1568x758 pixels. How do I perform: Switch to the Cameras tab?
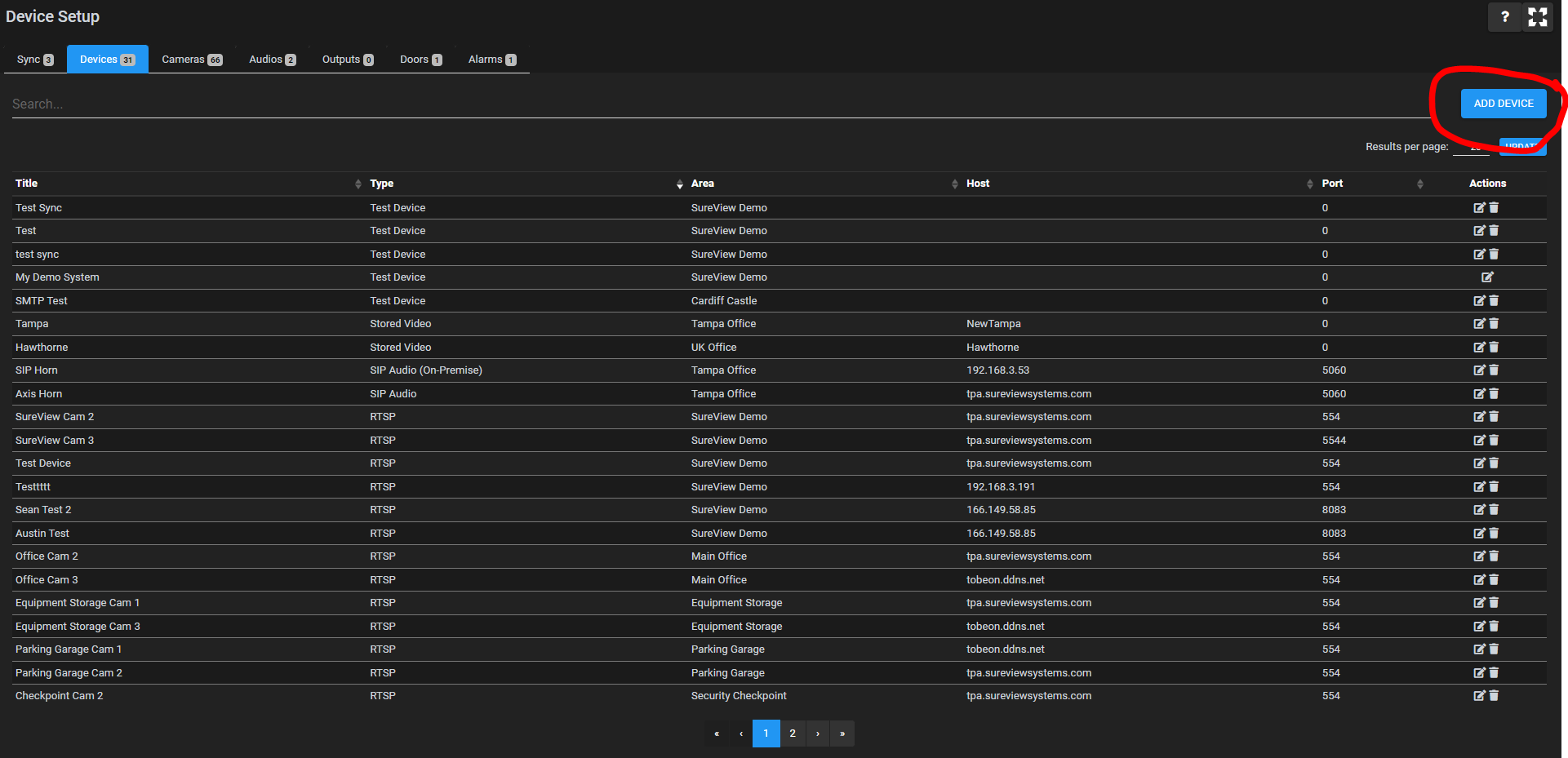click(192, 60)
